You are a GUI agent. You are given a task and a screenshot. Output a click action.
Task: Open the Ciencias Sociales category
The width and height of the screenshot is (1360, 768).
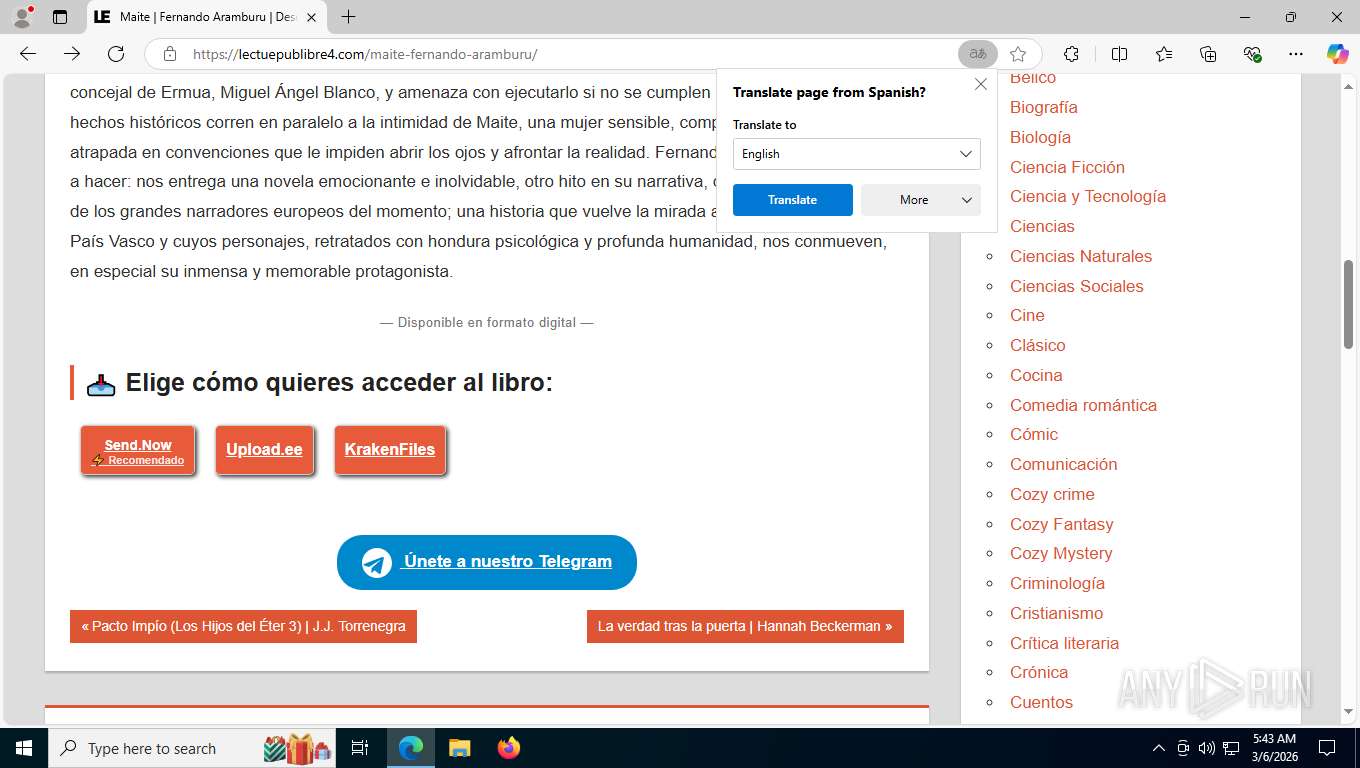pos(1077,286)
